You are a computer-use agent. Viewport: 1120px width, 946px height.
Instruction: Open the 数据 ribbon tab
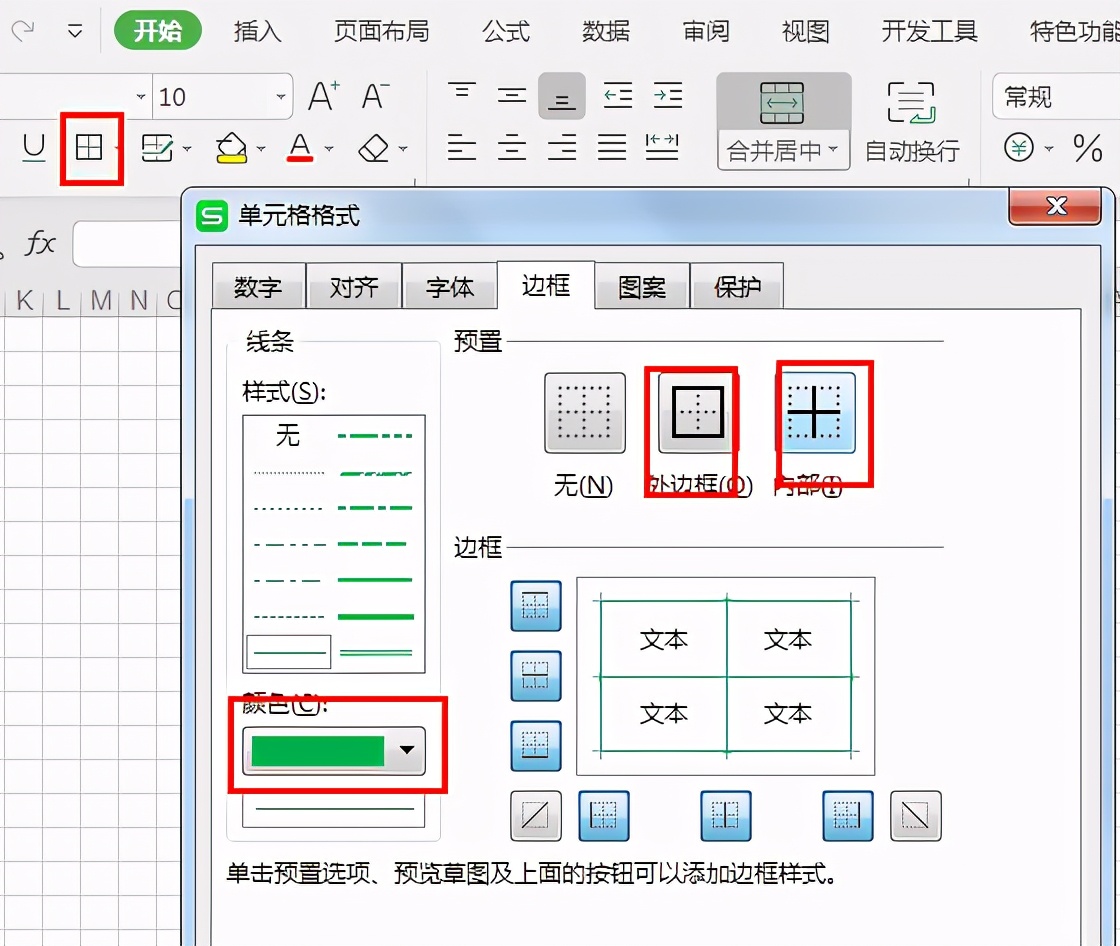pos(606,31)
